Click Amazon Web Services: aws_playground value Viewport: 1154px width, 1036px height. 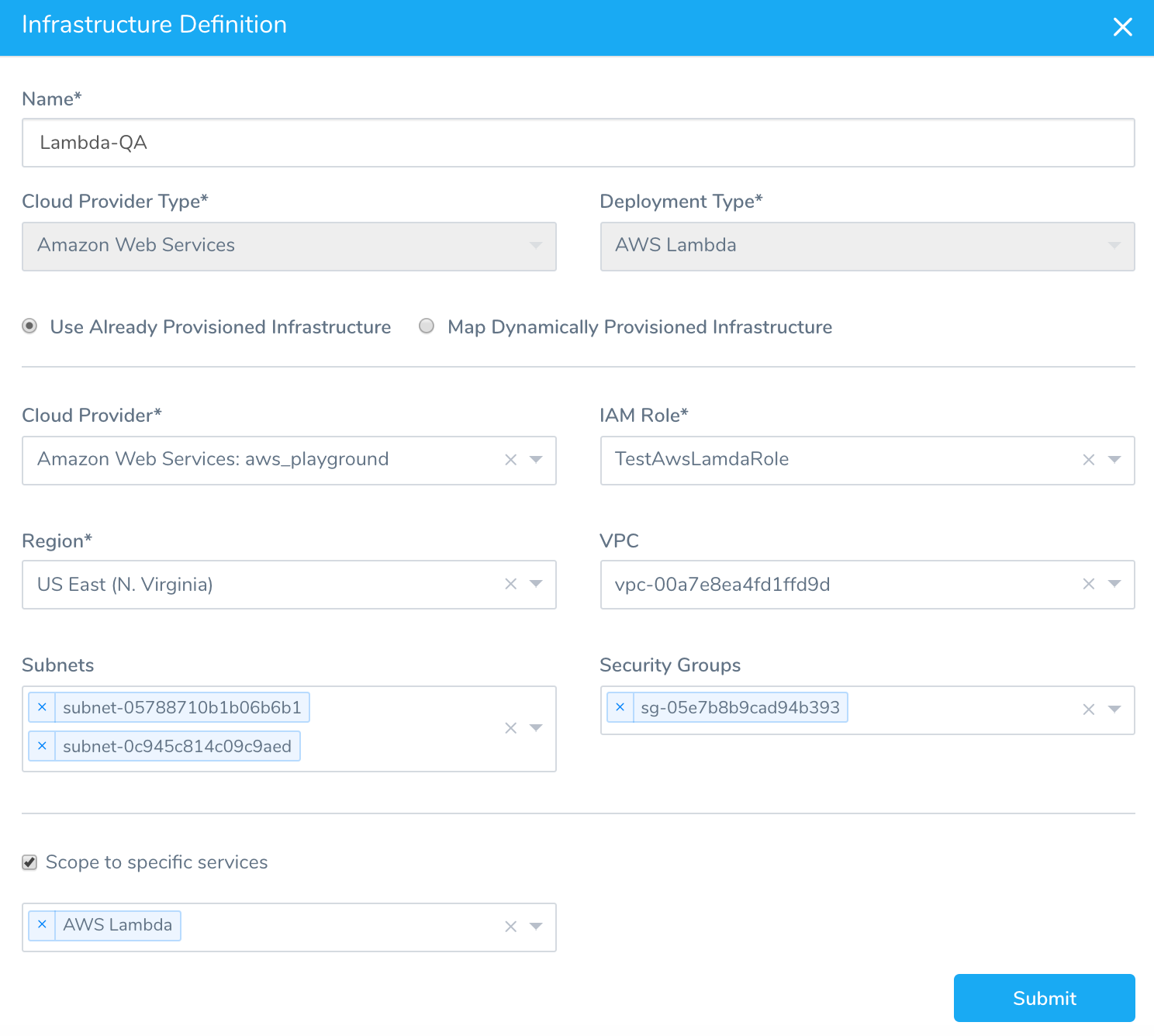(213, 459)
